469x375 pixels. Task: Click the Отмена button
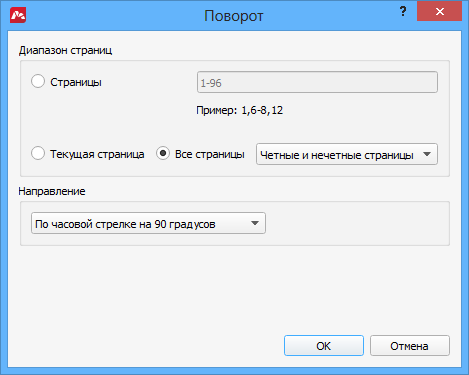pyautogui.click(x=410, y=346)
